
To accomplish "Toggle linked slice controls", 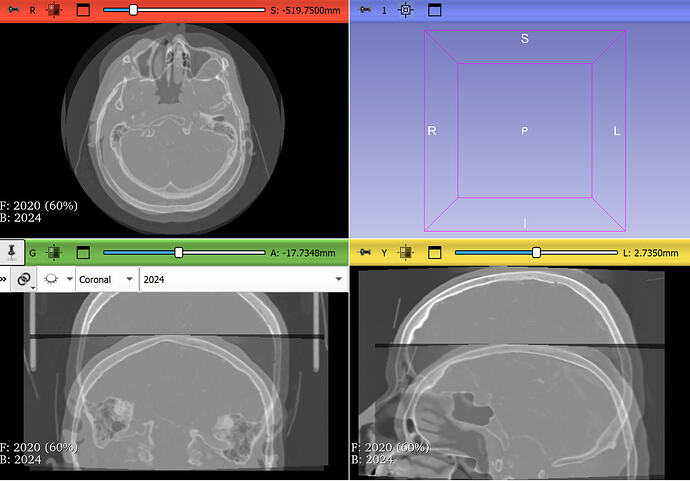I will pyautogui.click(x=24, y=279).
